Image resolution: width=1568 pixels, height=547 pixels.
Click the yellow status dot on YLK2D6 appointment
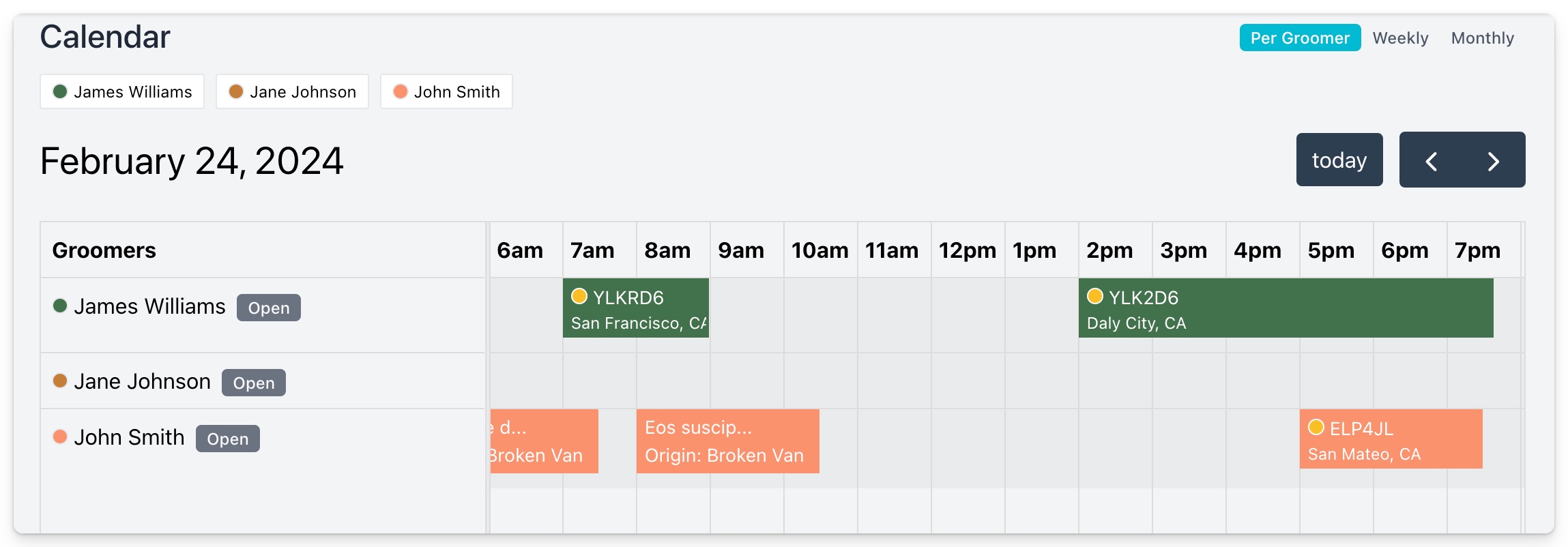pyautogui.click(x=1095, y=296)
